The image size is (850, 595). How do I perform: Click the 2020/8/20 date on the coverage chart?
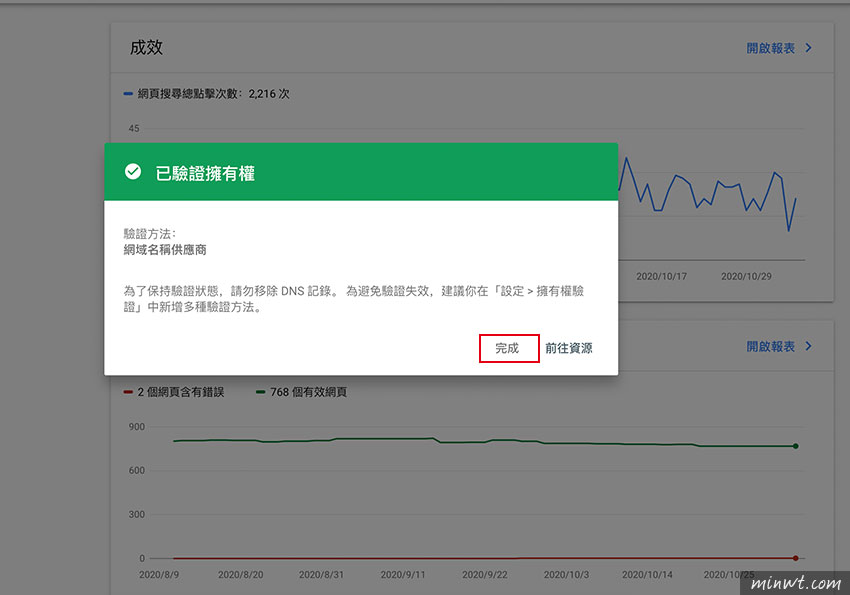(241, 574)
